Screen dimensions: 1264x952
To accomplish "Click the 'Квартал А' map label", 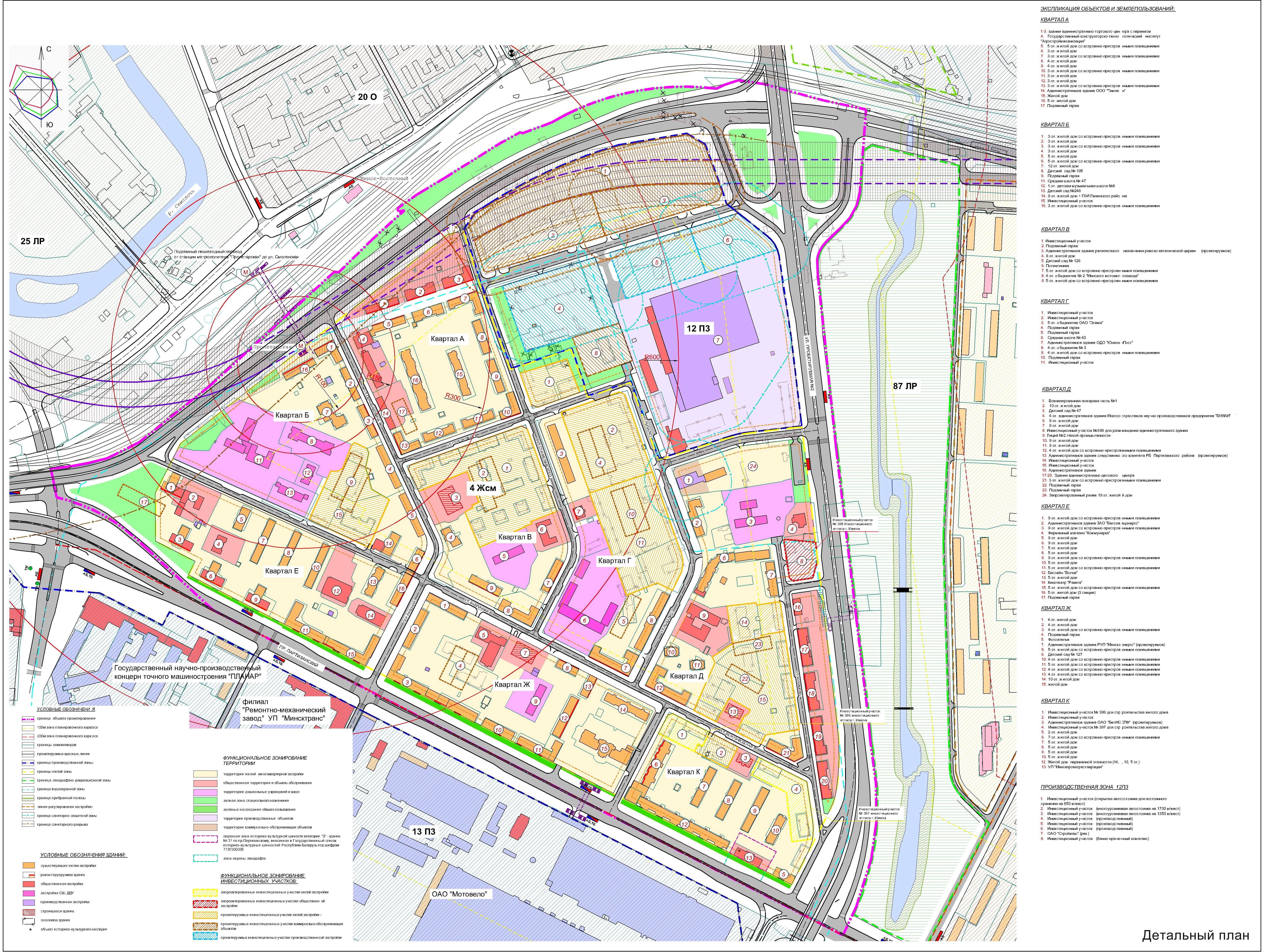I will tap(448, 339).
